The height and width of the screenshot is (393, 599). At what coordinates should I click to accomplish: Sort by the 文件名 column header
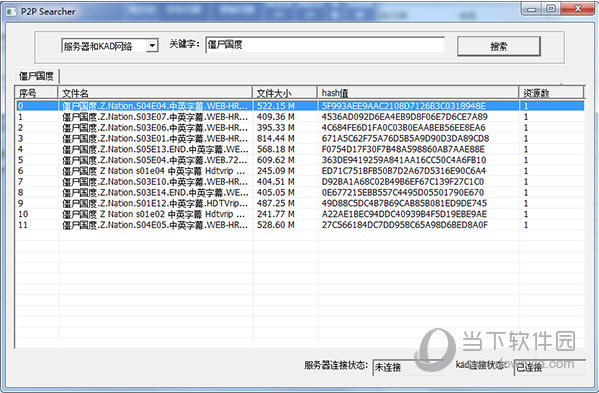[x=155, y=93]
